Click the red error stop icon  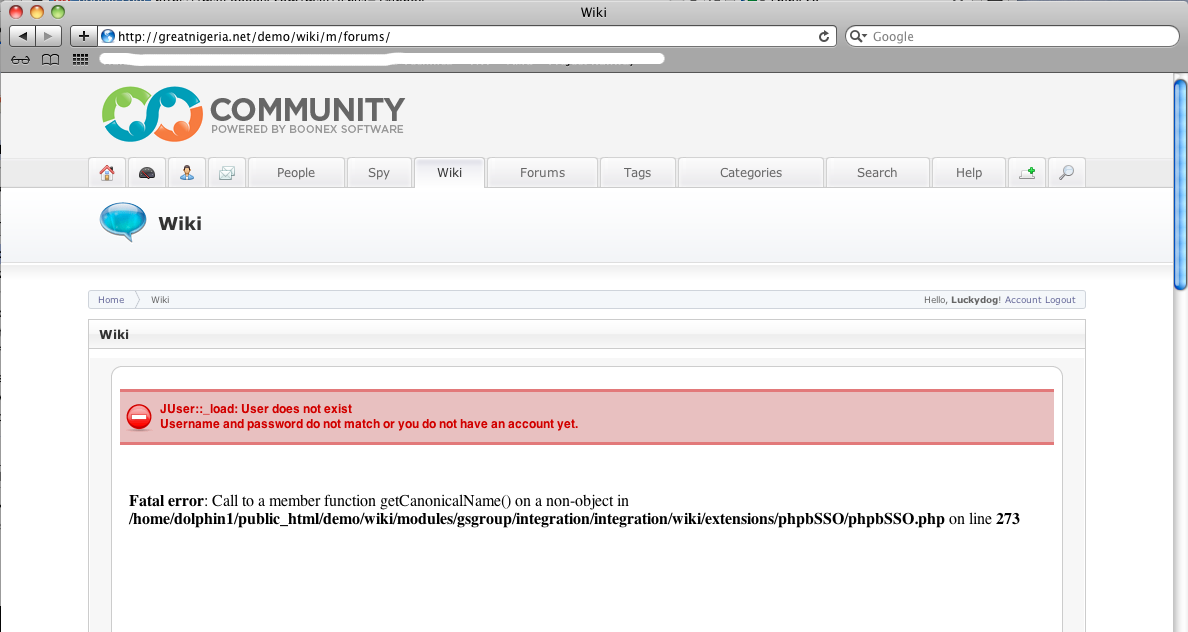[x=139, y=417]
